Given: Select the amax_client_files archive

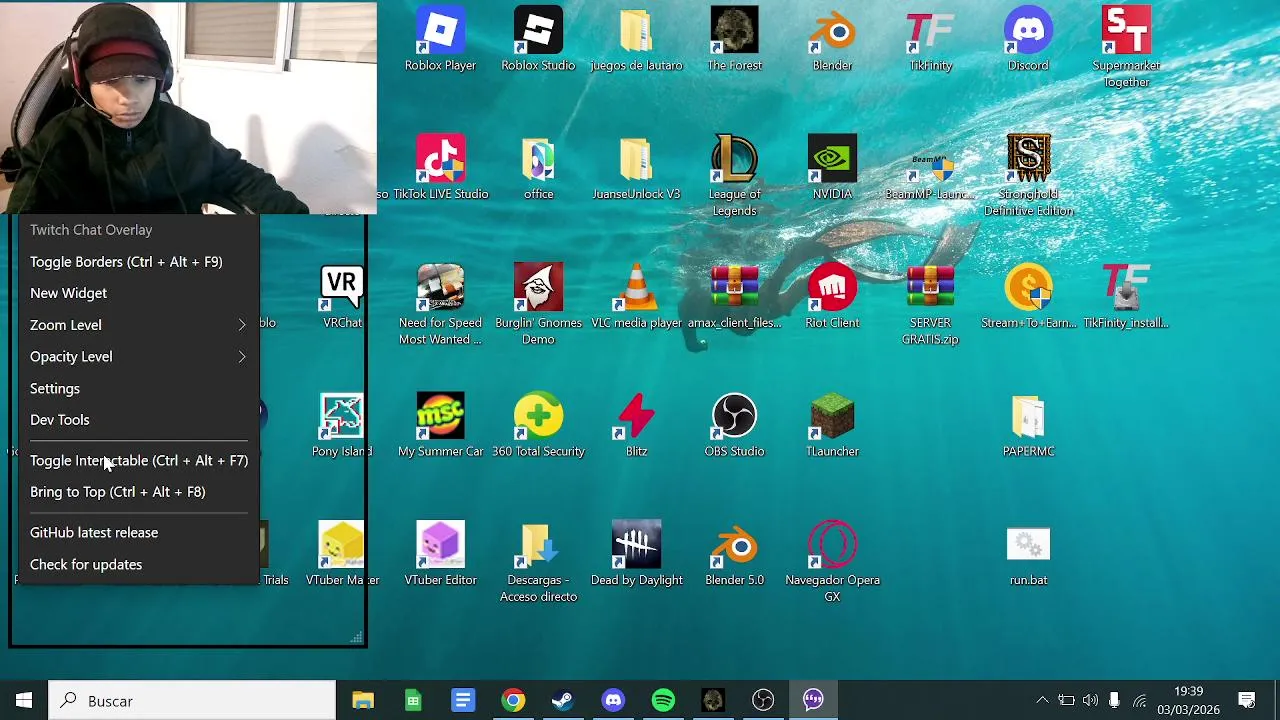Looking at the screenshot, I should point(734,297).
